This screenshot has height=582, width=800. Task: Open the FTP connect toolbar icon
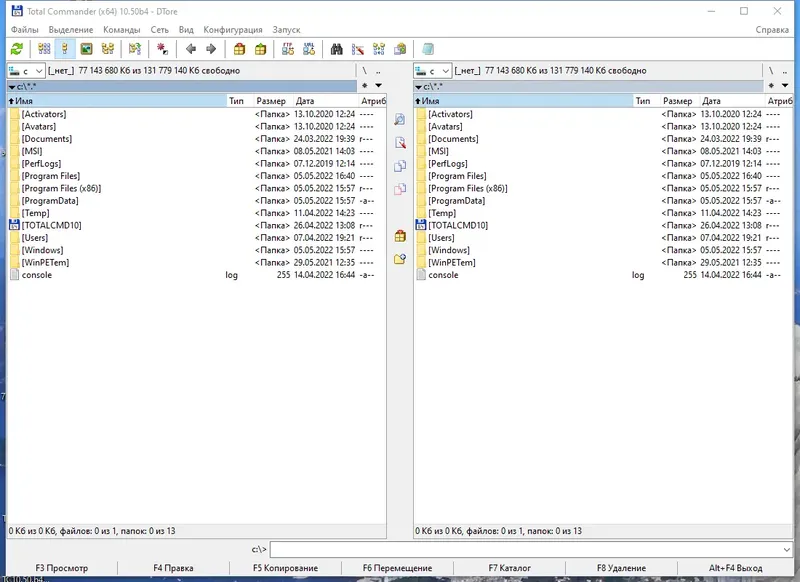pos(288,49)
